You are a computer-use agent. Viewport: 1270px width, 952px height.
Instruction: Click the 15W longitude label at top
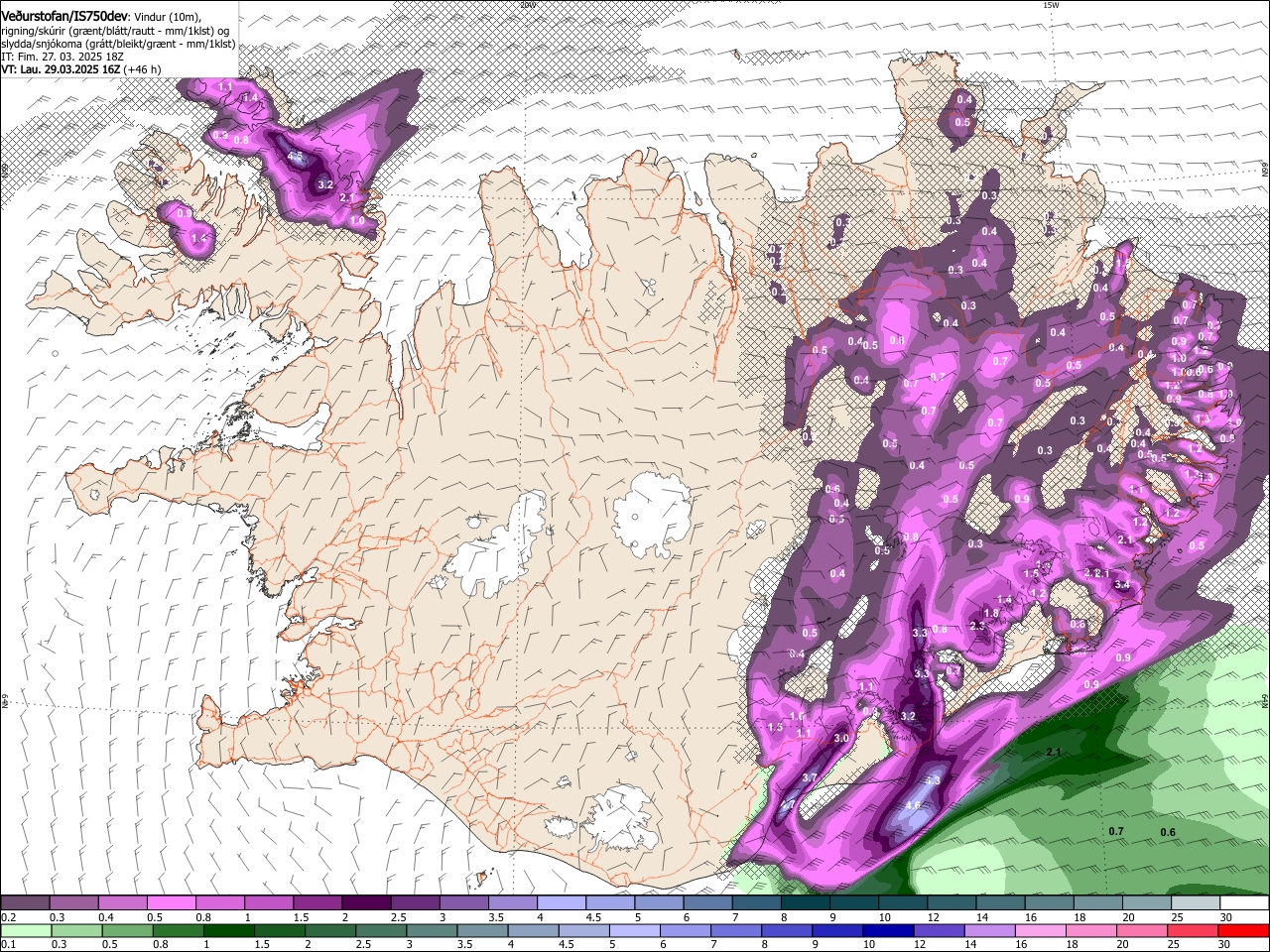[1051, 5]
